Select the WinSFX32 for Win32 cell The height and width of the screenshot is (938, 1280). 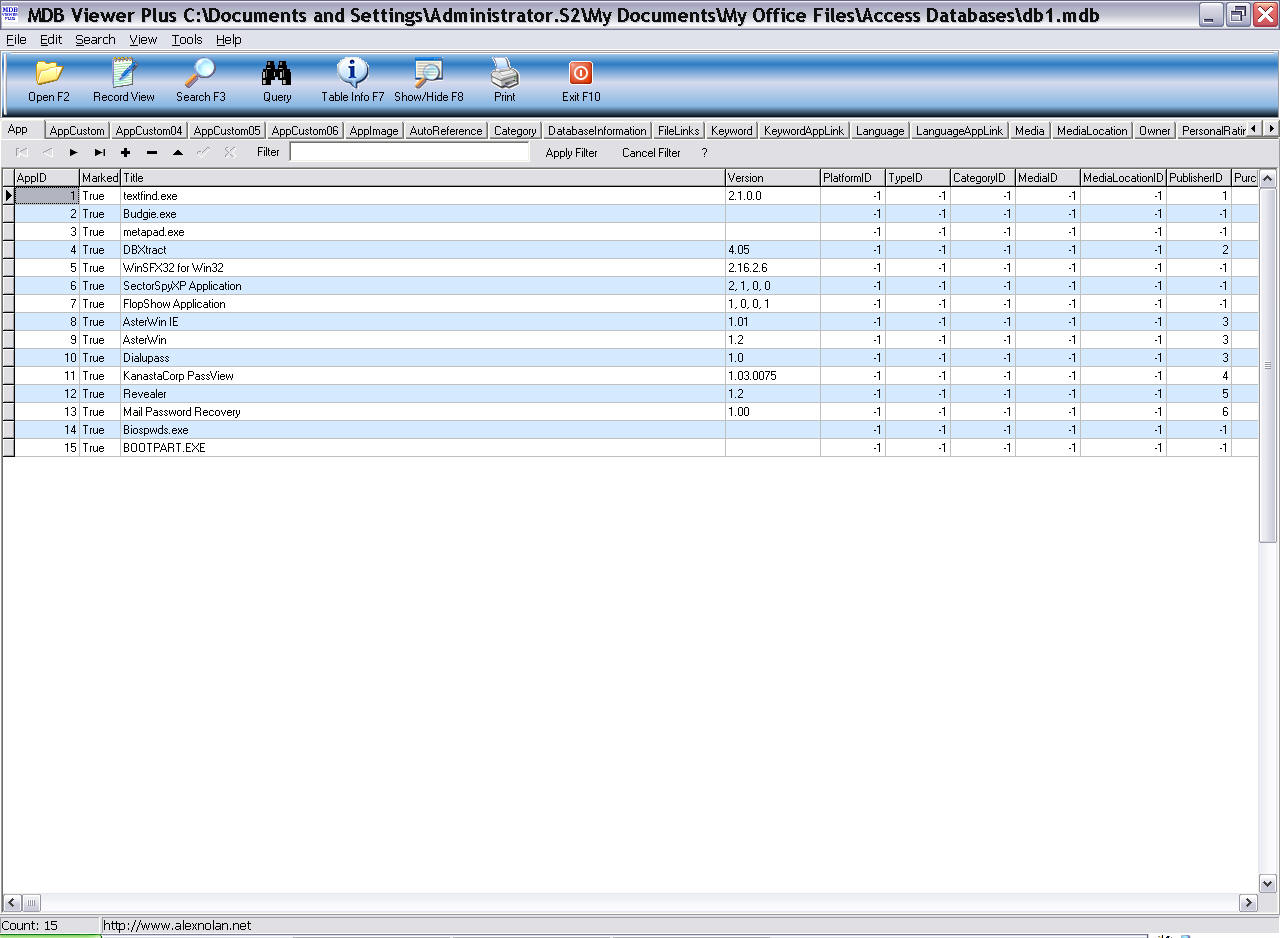(x=423, y=268)
